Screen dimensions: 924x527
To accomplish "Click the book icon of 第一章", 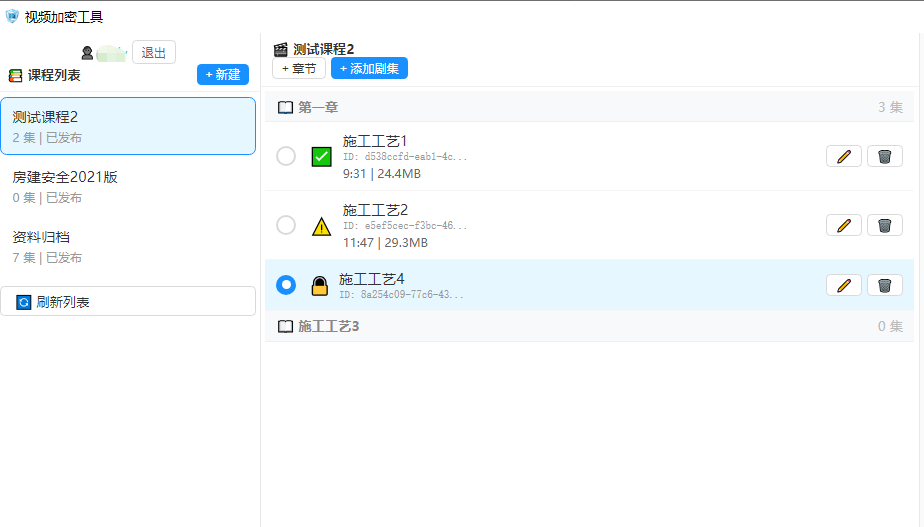I will pyautogui.click(x=285, y=107).
